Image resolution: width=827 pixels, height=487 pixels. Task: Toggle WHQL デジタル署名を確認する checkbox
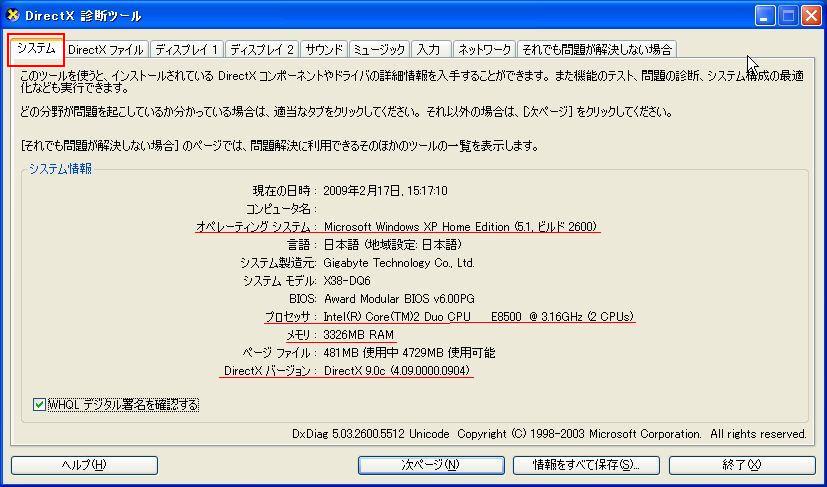39,405
